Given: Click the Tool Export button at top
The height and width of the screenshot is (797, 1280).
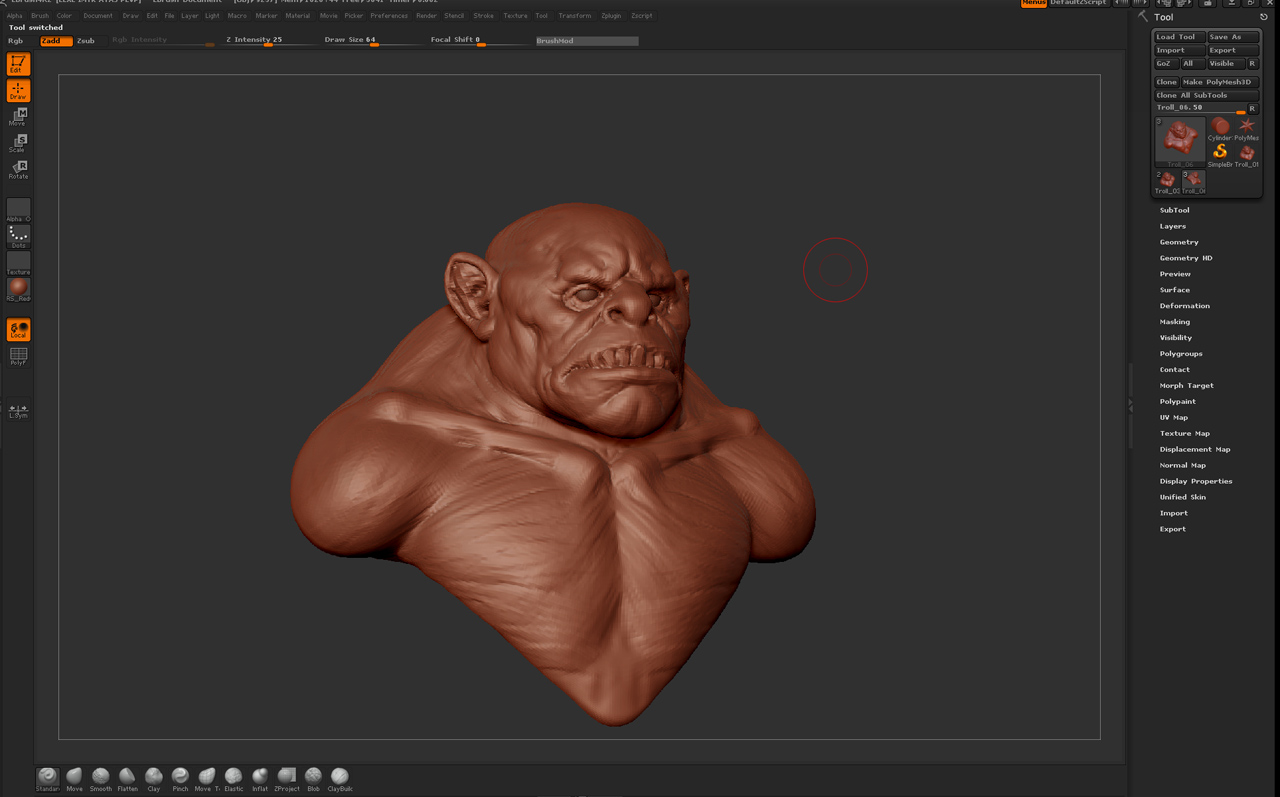Looking at the screenshot, I should click(x=1232, y=50).
